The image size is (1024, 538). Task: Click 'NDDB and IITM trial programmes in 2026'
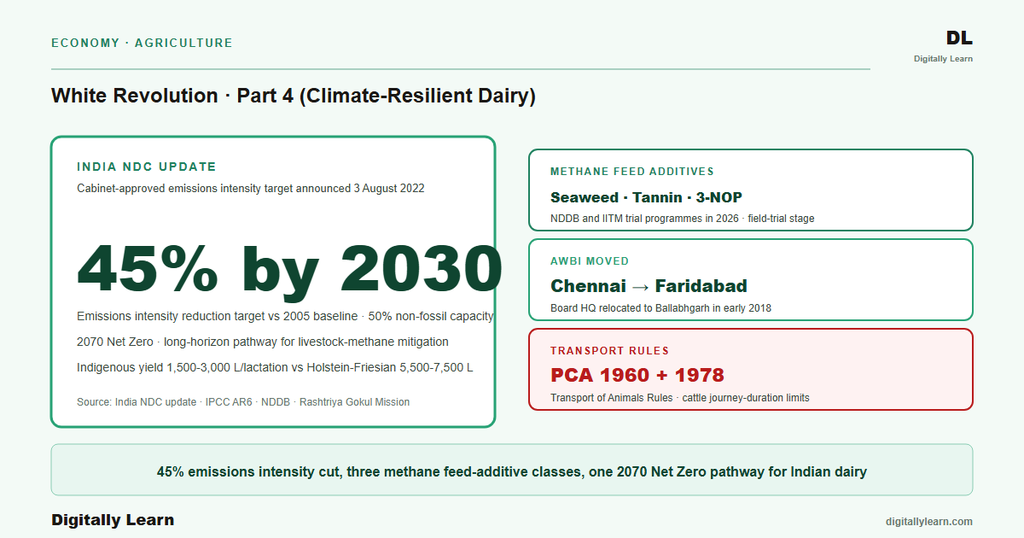coord(682,219)
